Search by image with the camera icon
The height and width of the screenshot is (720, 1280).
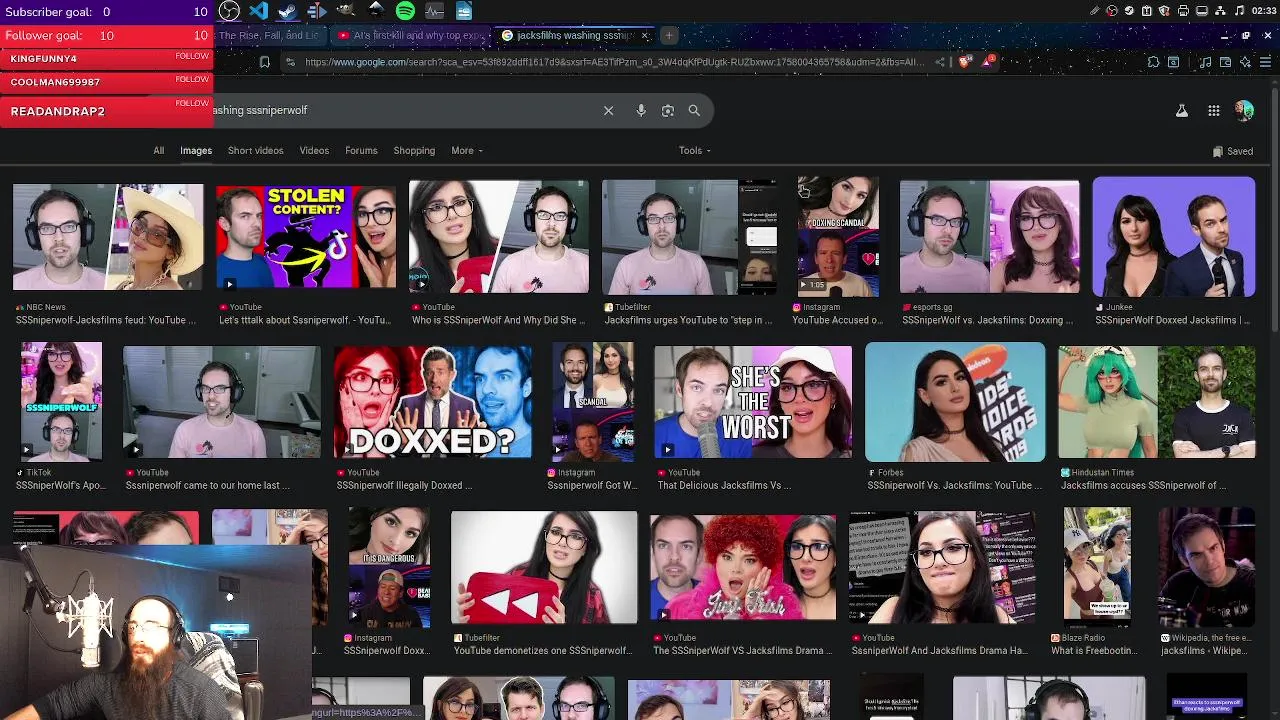tap(668, 111)
